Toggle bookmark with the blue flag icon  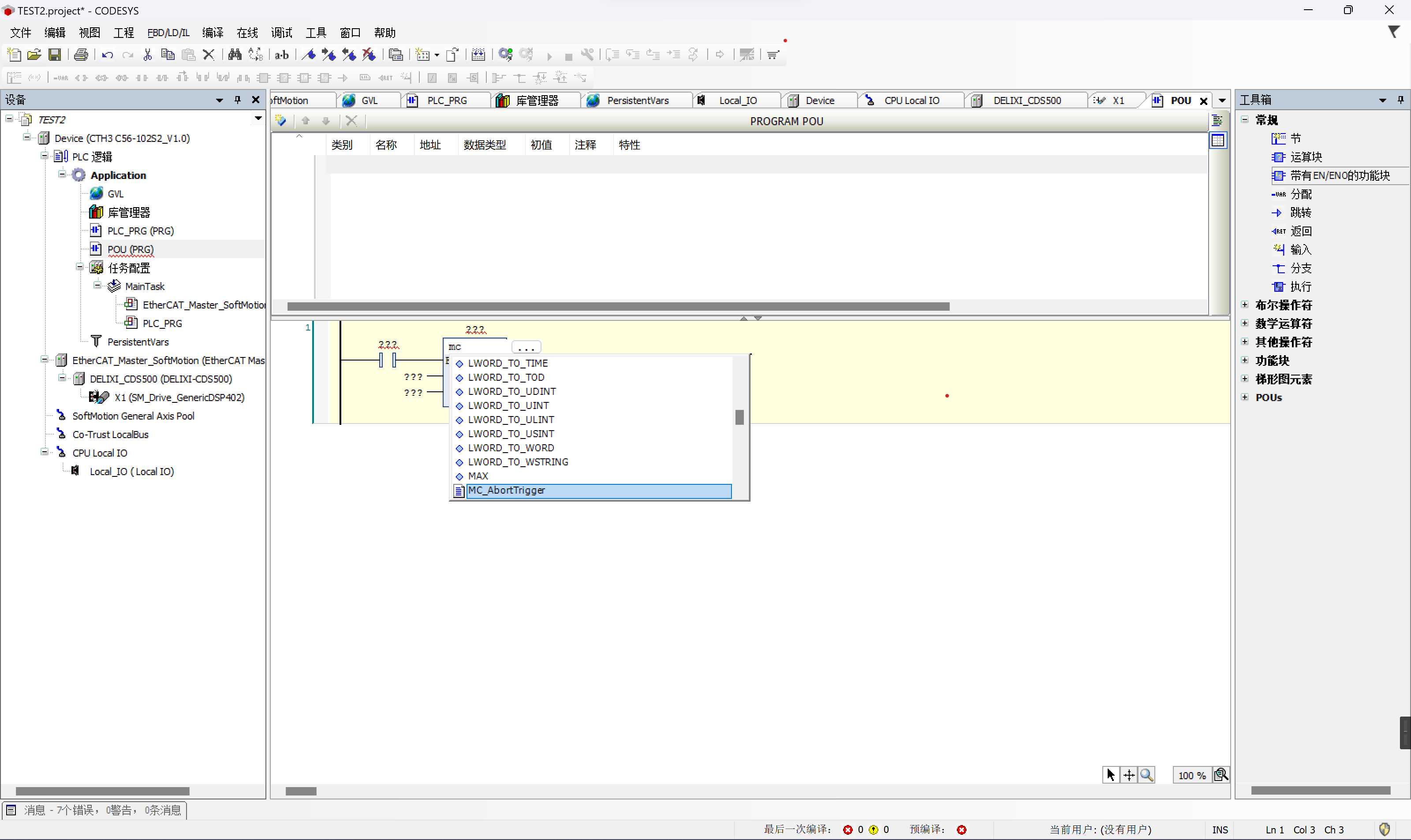click(x=309, y=55)
